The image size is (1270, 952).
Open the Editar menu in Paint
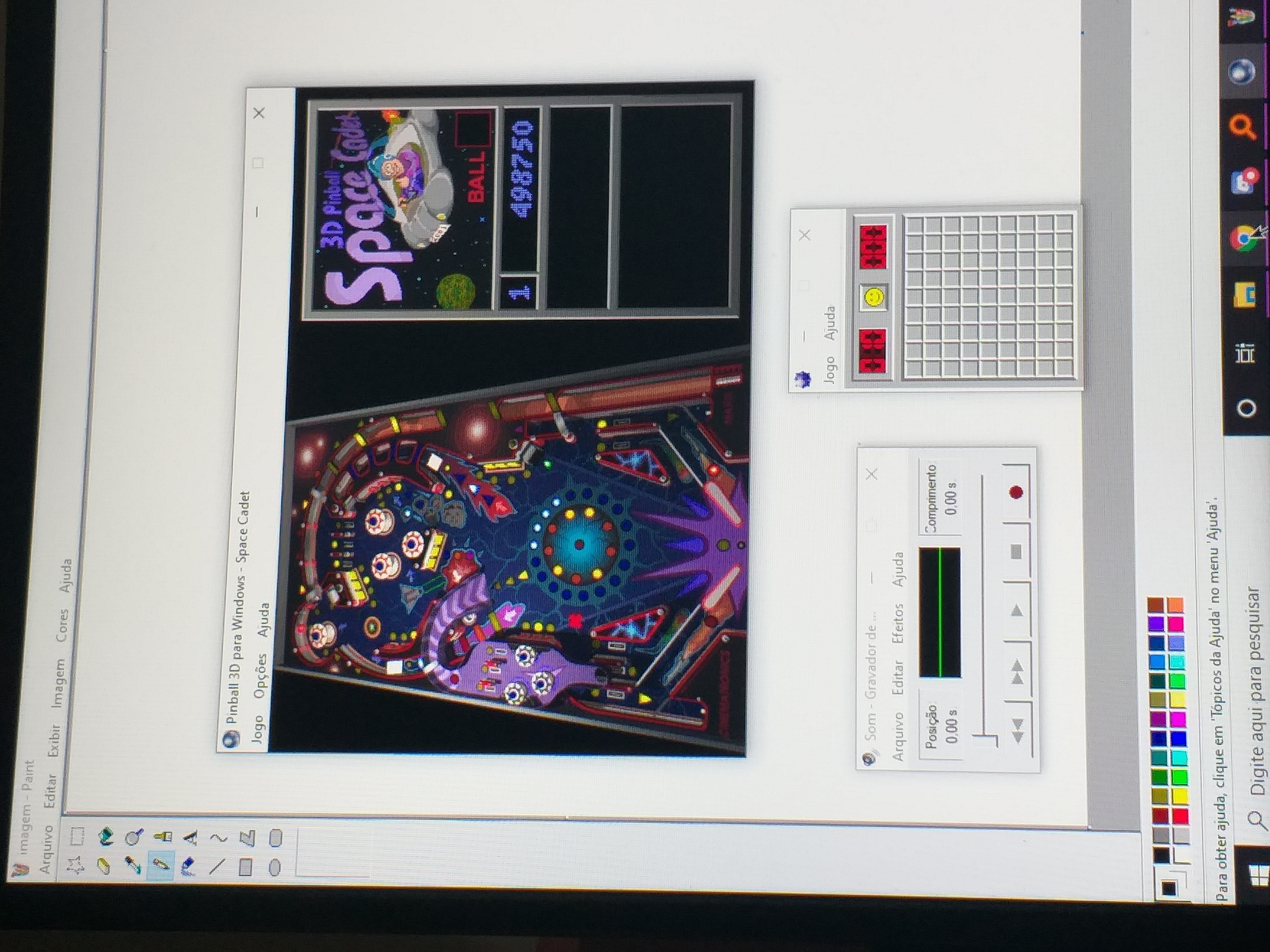[x=50, y=791]
